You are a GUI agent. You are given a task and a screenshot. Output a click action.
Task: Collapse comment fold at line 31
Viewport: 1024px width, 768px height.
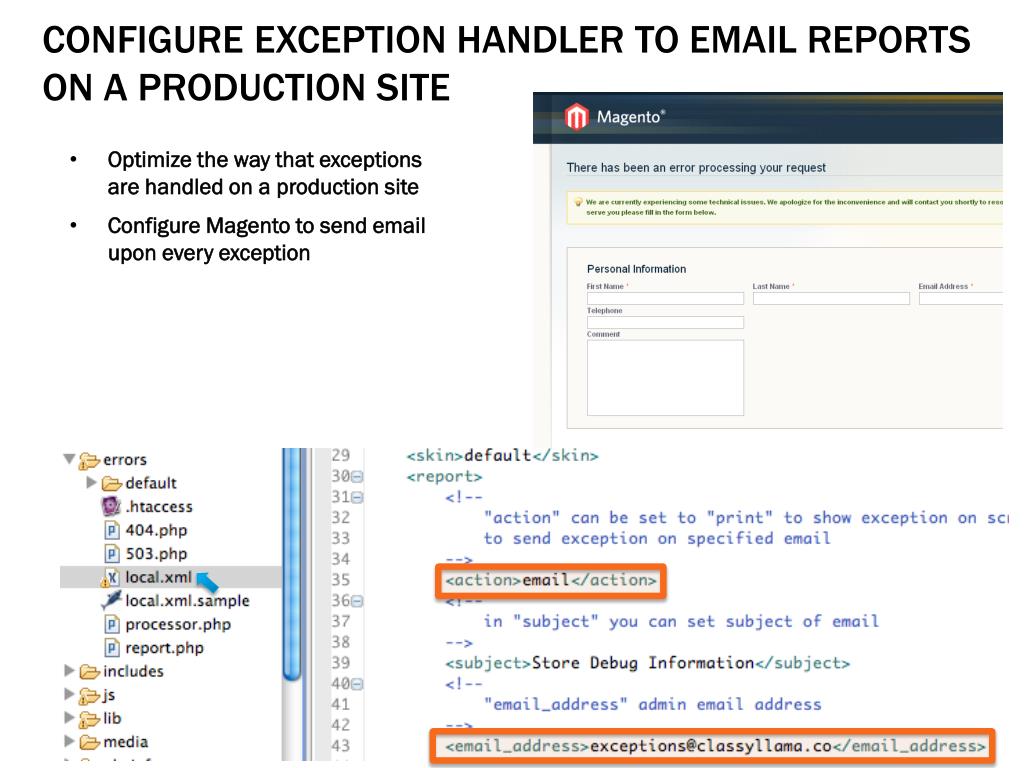point(357,498)
